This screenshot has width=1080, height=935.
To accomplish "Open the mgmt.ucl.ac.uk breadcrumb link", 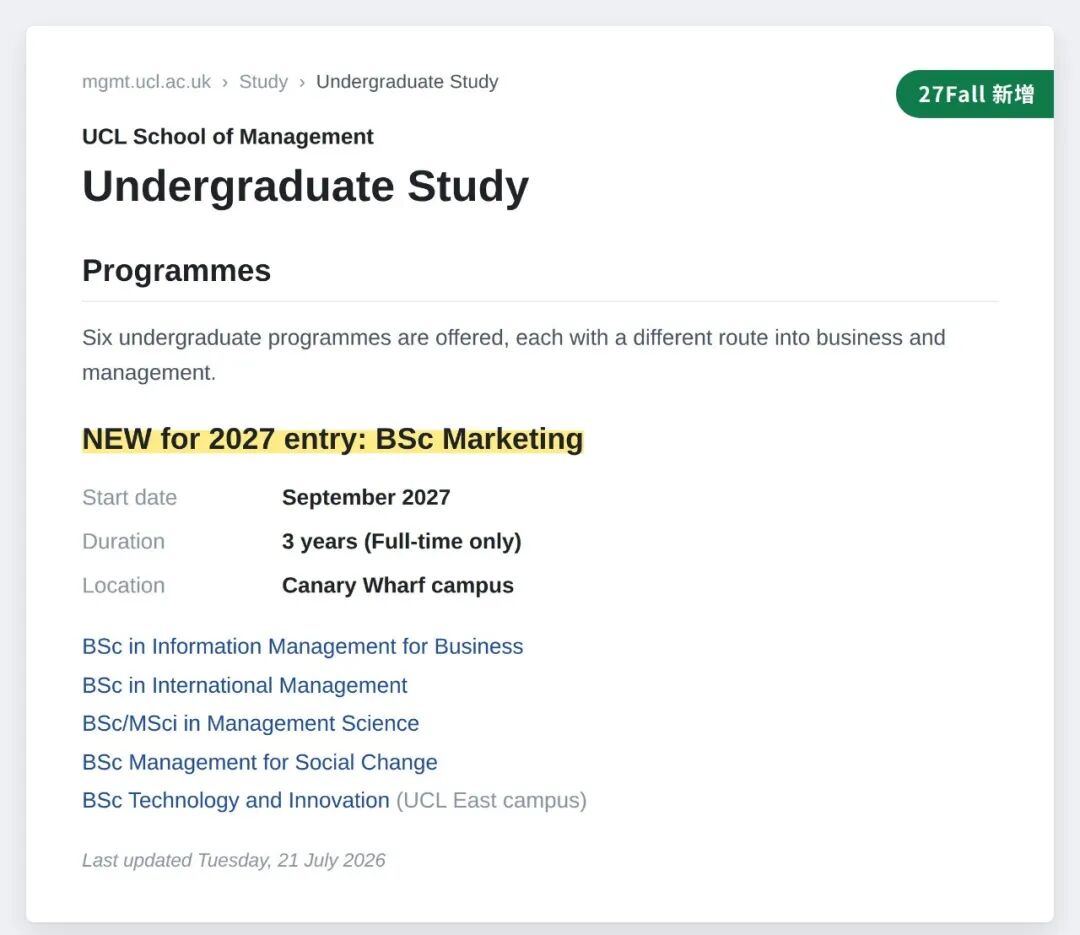I will click(x=146, y=82).
